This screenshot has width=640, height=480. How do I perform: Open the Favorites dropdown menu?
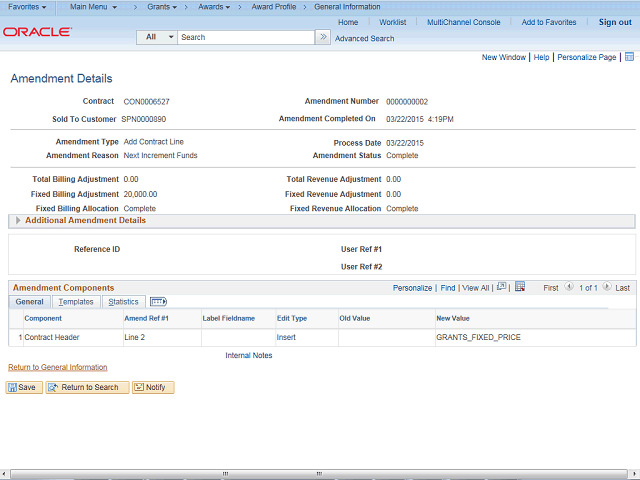coord(27,7)
